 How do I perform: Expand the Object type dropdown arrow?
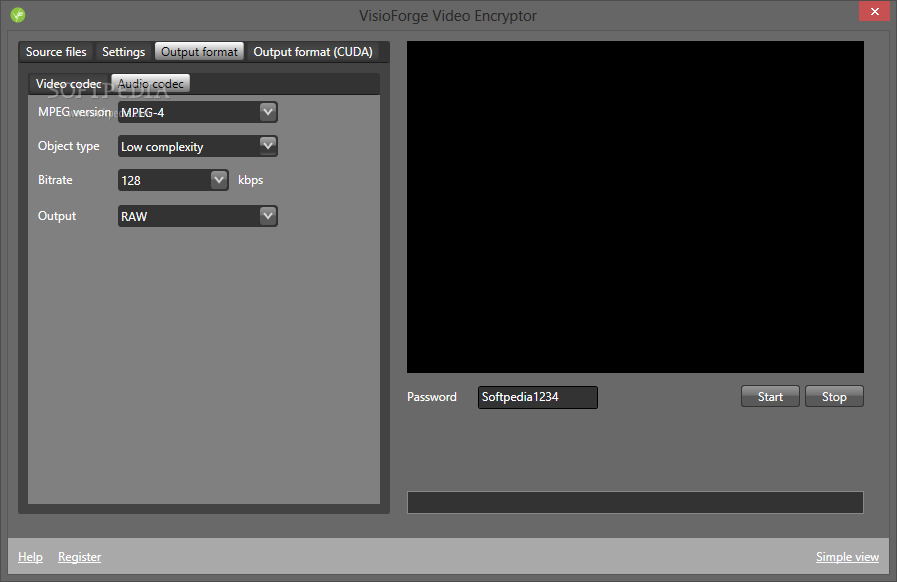tap(268, 145)
